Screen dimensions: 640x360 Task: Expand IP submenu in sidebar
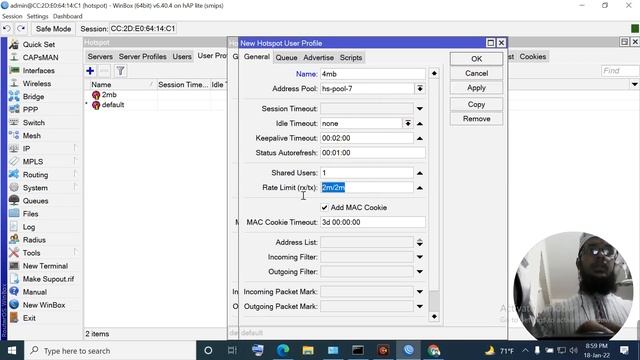coord(26,149)
